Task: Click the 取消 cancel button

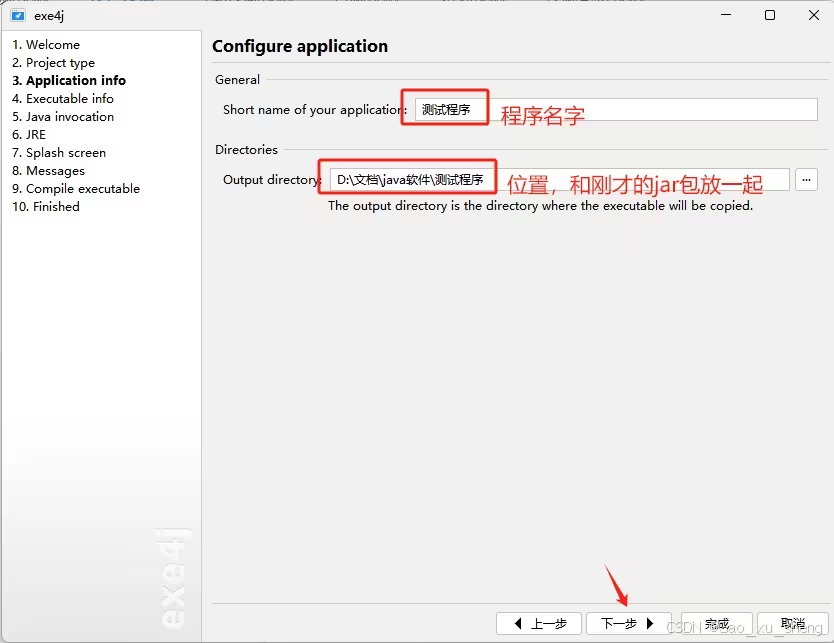Action: coord(793,623)
